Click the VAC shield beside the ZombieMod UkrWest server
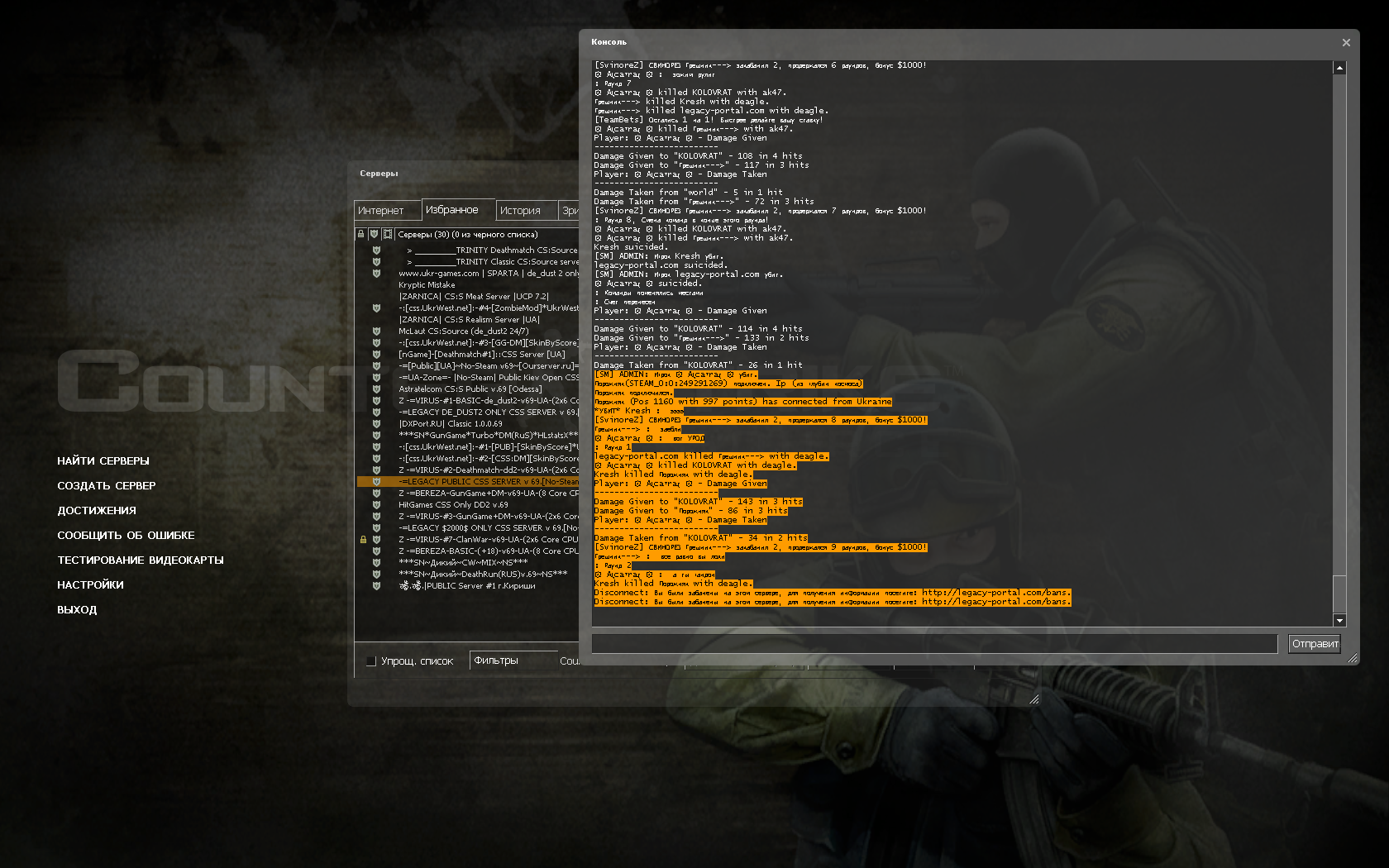 (376, 308)
